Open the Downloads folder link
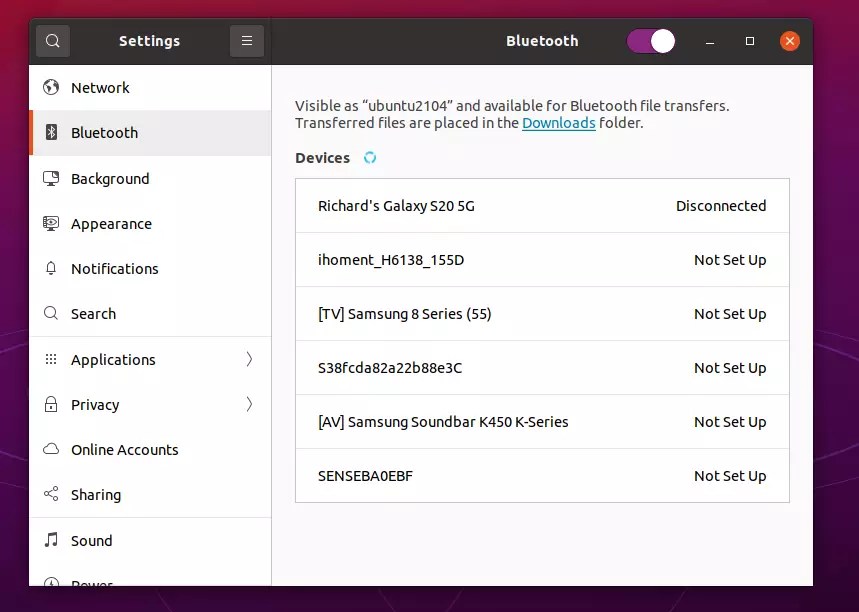Screen dimensions: 859x612 (x=559, y=123)
